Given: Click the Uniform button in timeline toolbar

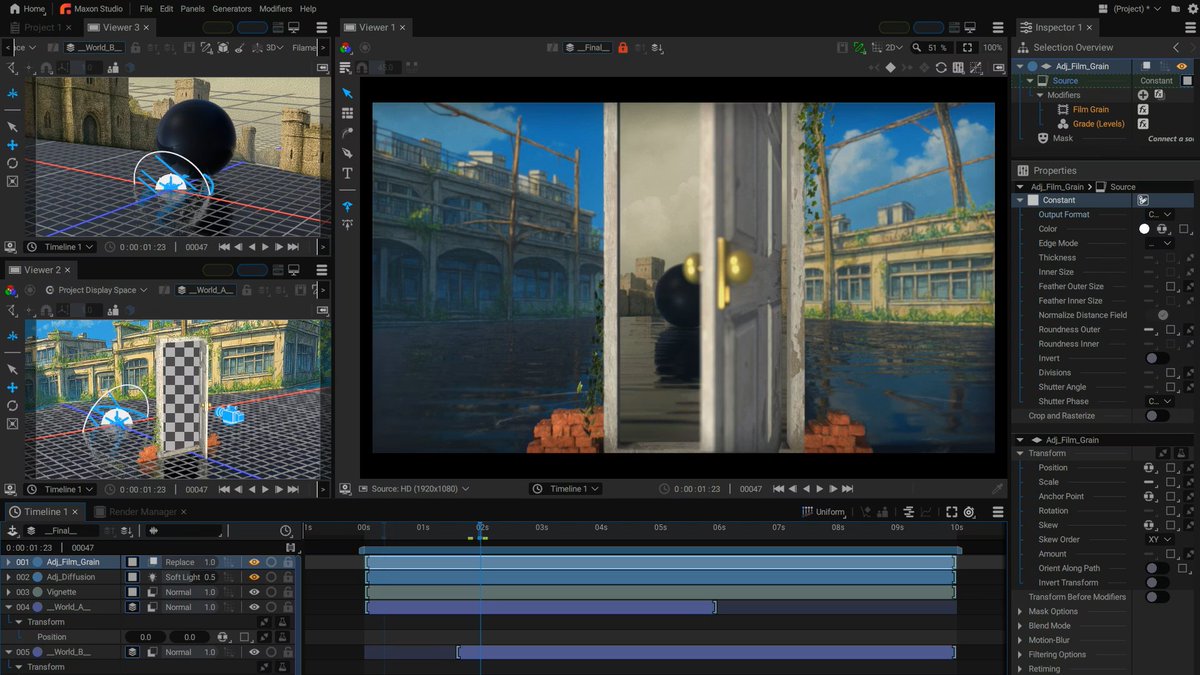Looking at the screenshot, I should [x=823, y=512].
